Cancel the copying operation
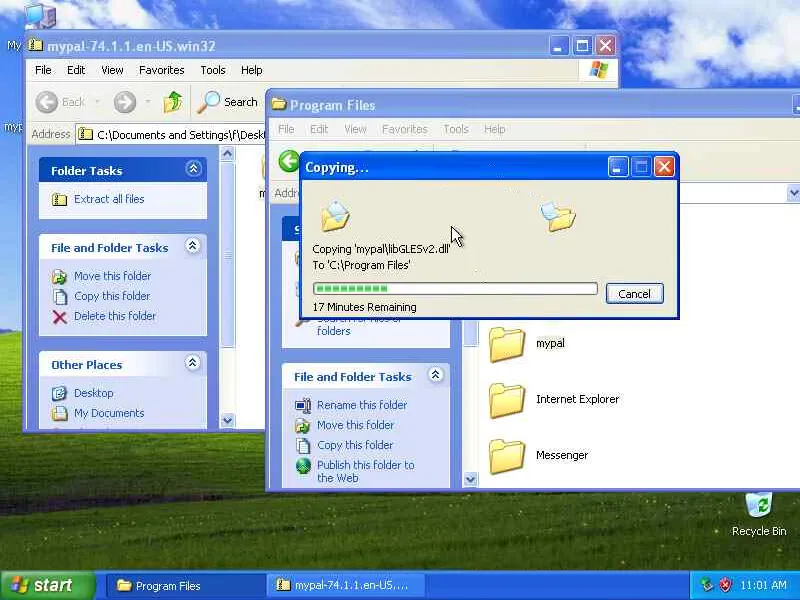The width and height of the screenshot is (800, 600). click(x=635, y=294)
